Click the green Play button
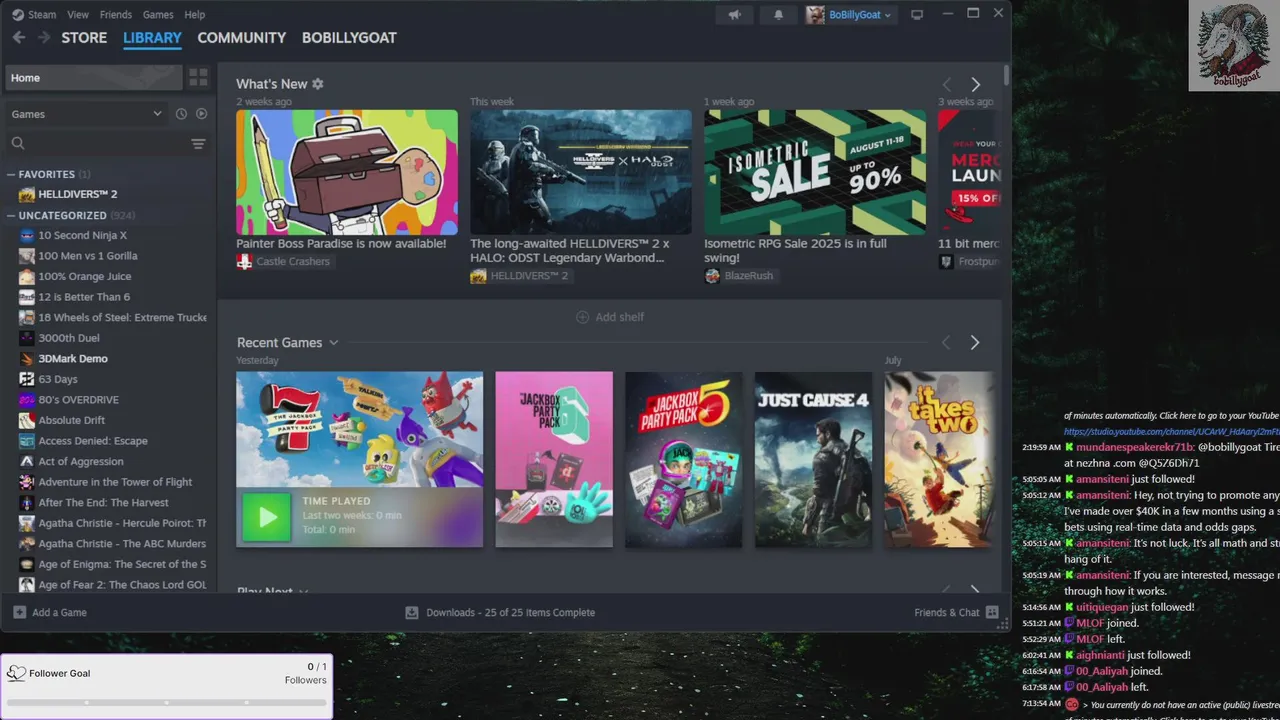1280x720 pixels. [x=267, y=516]
